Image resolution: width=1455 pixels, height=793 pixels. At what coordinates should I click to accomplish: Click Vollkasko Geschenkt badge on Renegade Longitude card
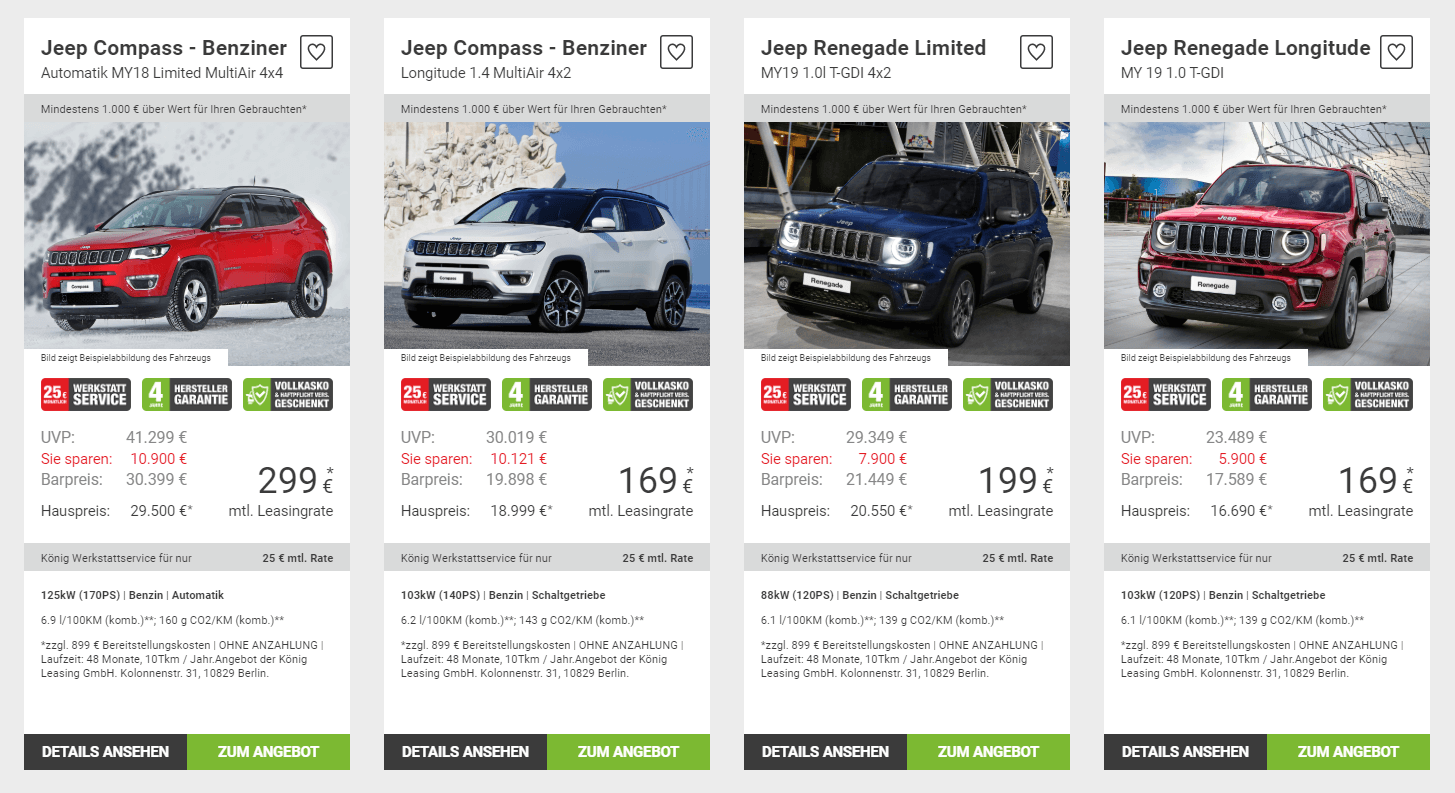[1368, 394]
